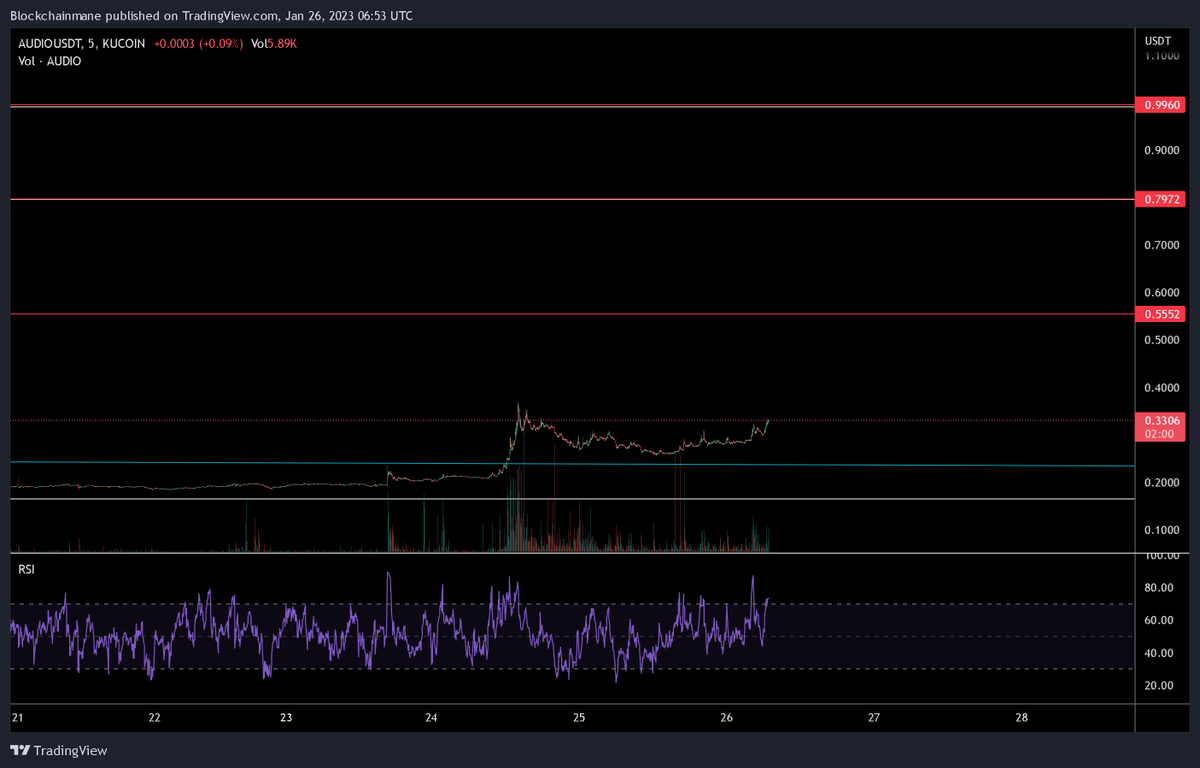Click the Vol · AUDIO indicator label
Screen dimensions: 1200x768
[x=50, y=61]
